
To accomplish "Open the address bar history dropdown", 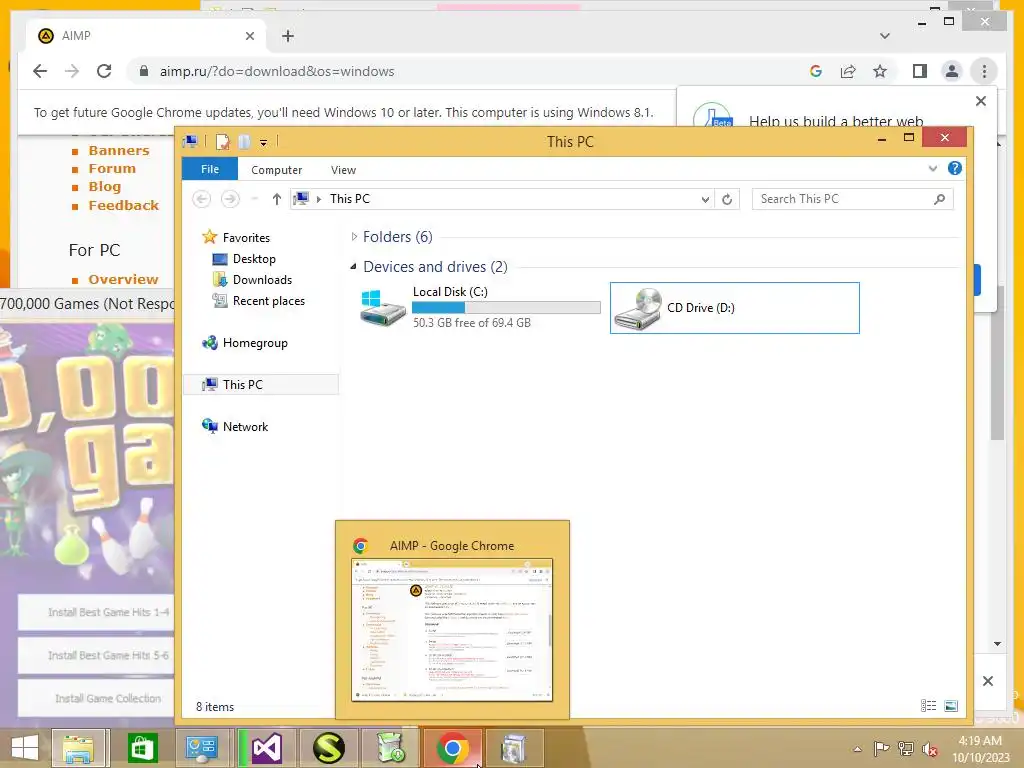I will pos(705,200).
